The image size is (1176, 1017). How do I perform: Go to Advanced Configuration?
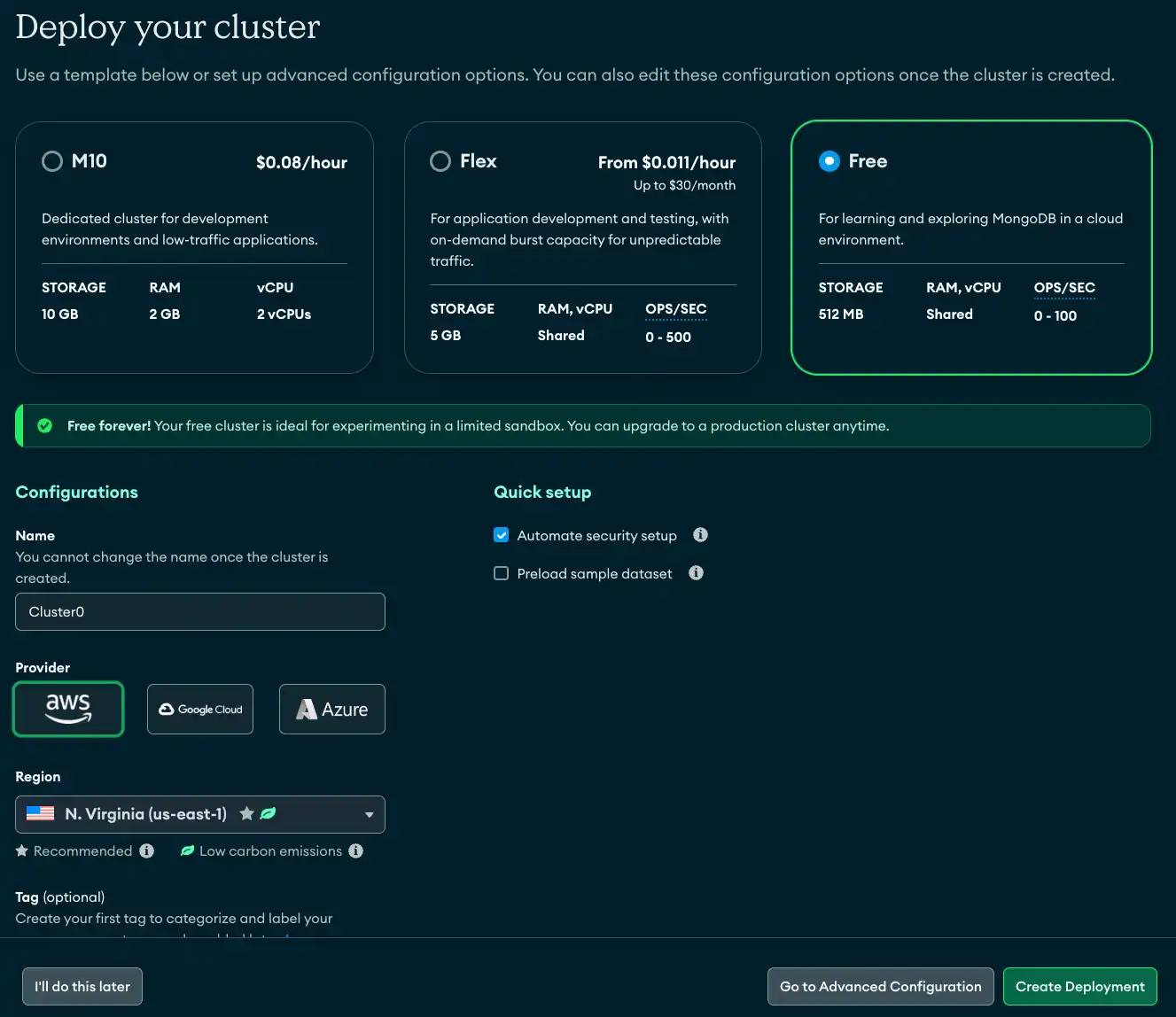(x=880, y=986)
